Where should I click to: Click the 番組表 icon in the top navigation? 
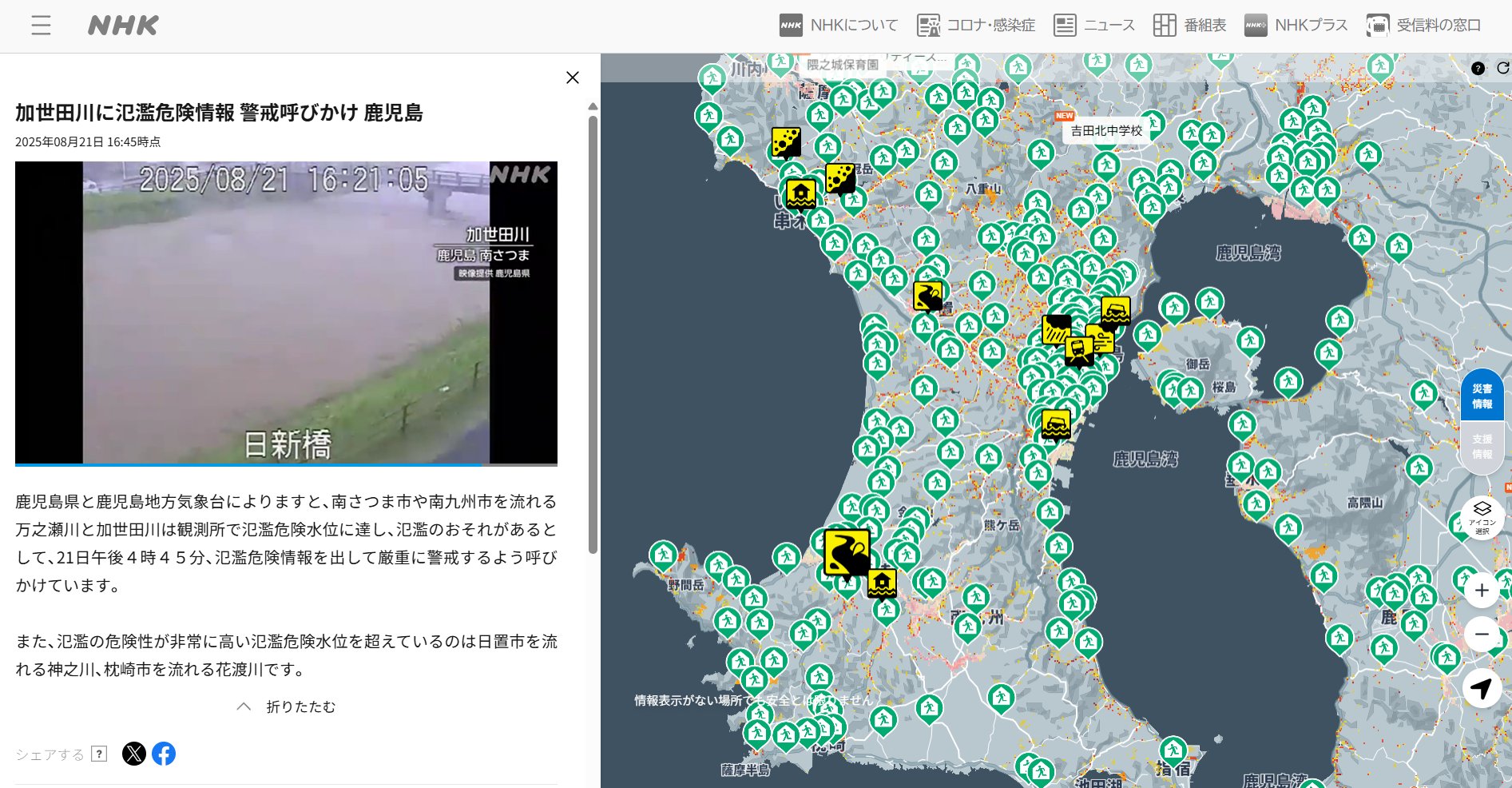(1165, 25)
